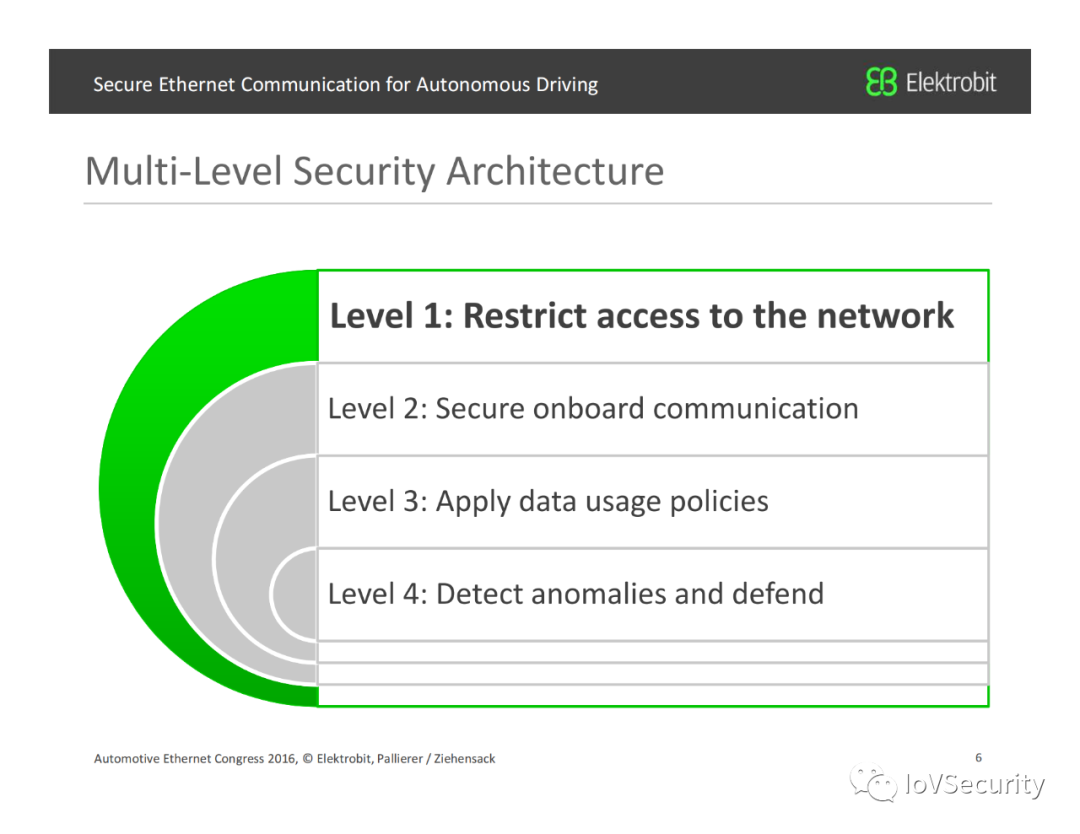Screen dimensions: 1080x834
Task: Click the Automotive Ethernet Congress 2016 footer
Action: tap(294, 758)
